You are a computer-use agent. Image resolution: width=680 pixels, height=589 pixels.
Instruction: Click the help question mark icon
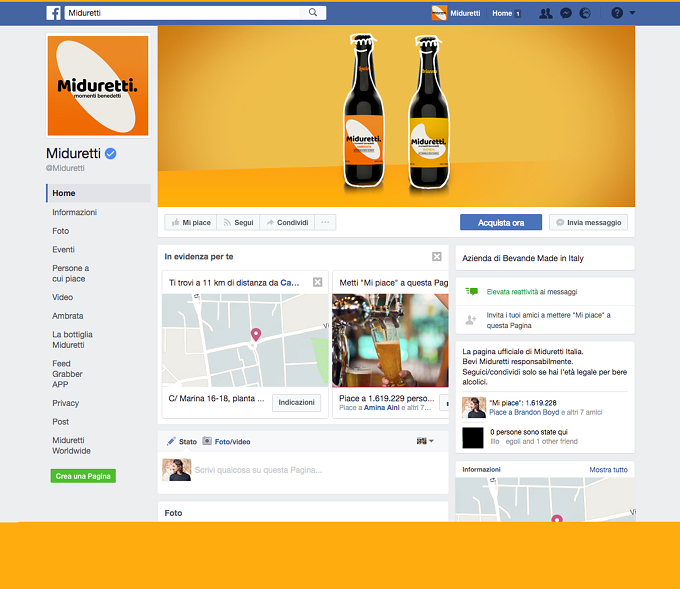click(617, 13)
